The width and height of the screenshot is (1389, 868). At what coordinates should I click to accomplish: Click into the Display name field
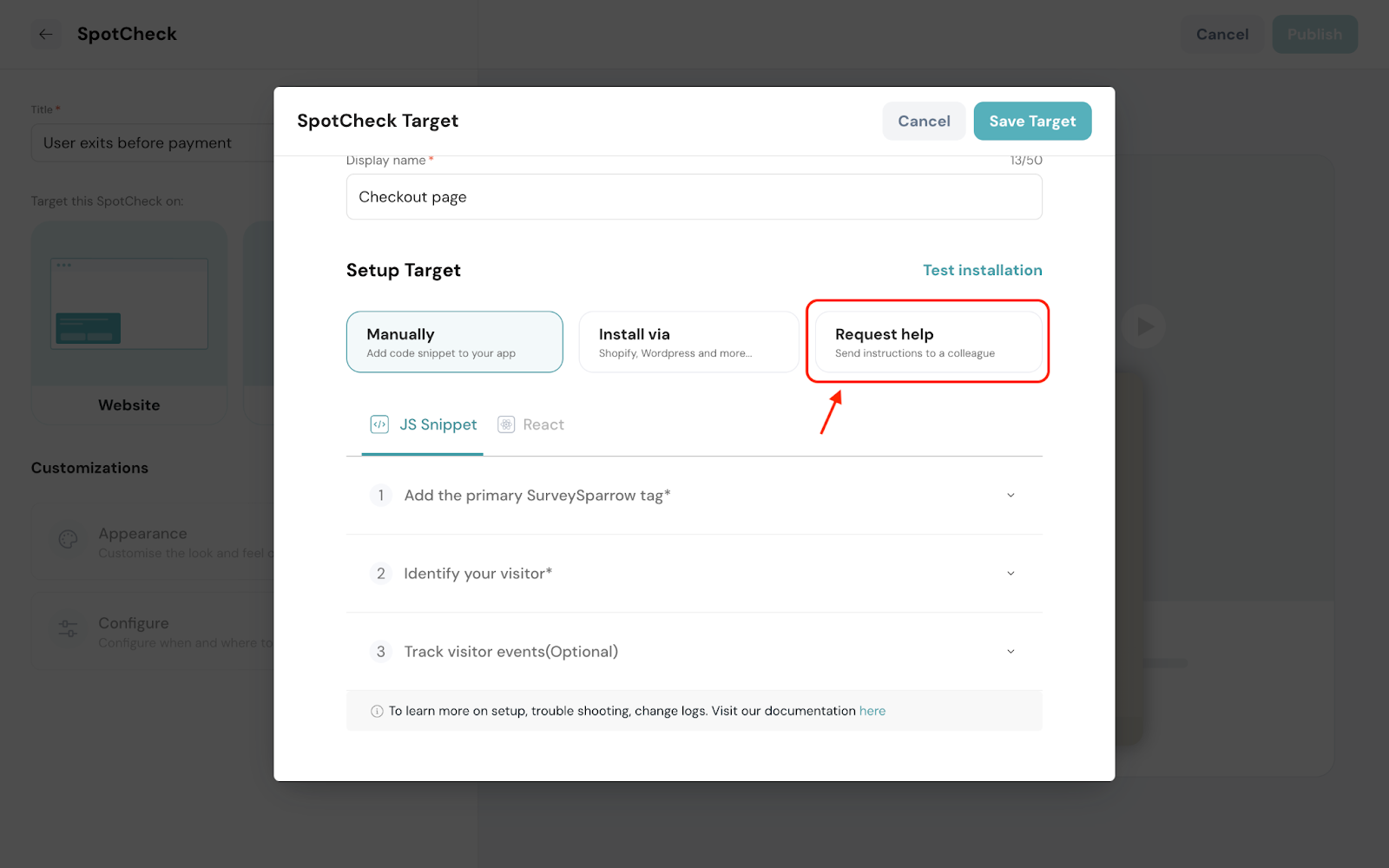[x=694, y=197]
